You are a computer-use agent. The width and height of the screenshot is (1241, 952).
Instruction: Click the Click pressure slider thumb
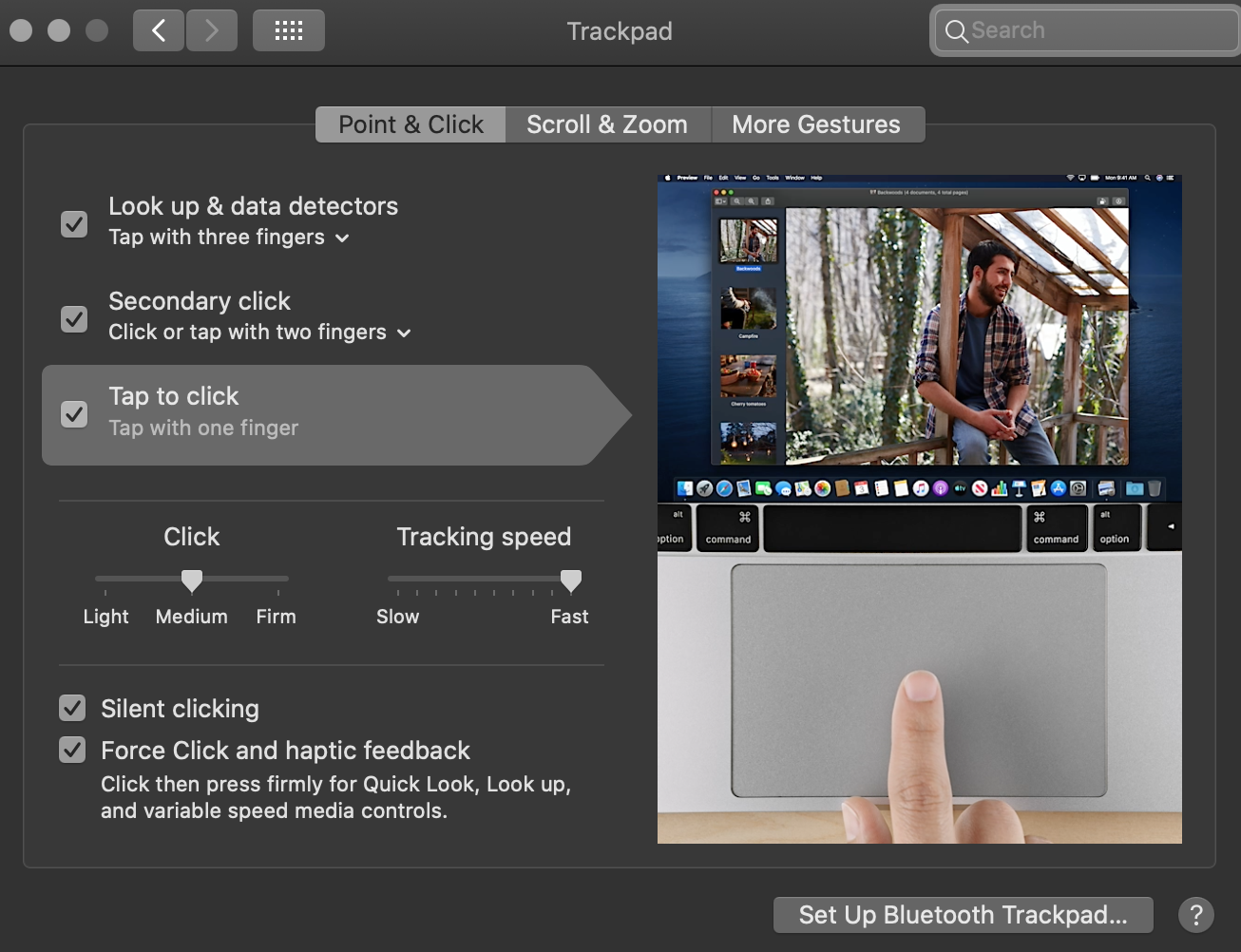pos(192,581)
